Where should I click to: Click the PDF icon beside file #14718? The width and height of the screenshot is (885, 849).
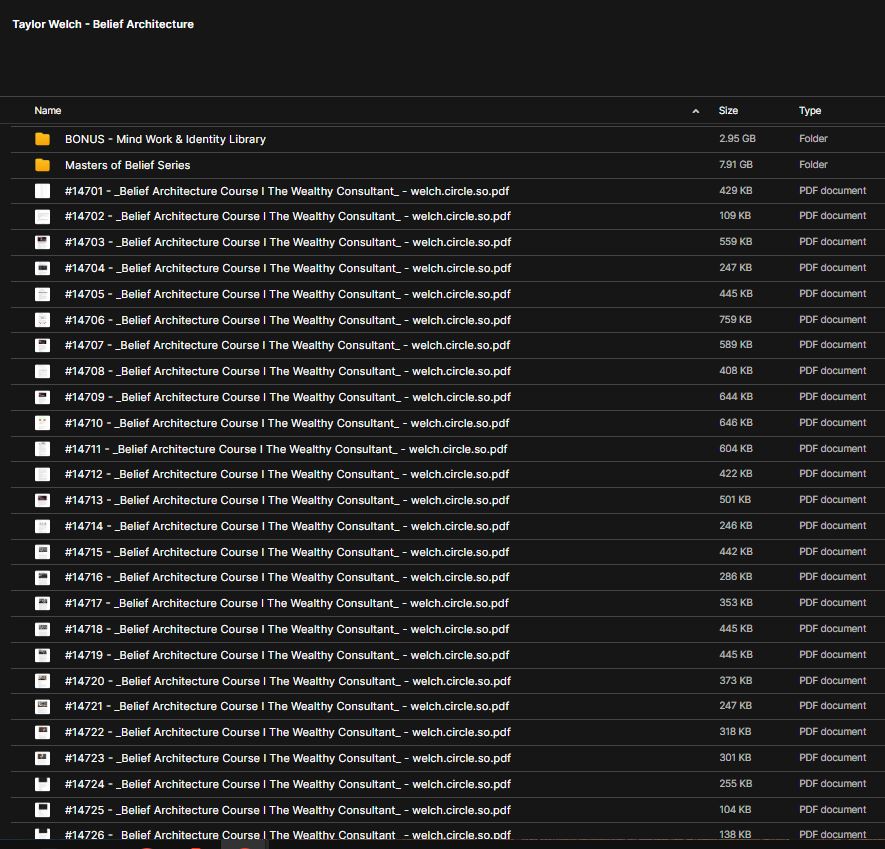42,629
